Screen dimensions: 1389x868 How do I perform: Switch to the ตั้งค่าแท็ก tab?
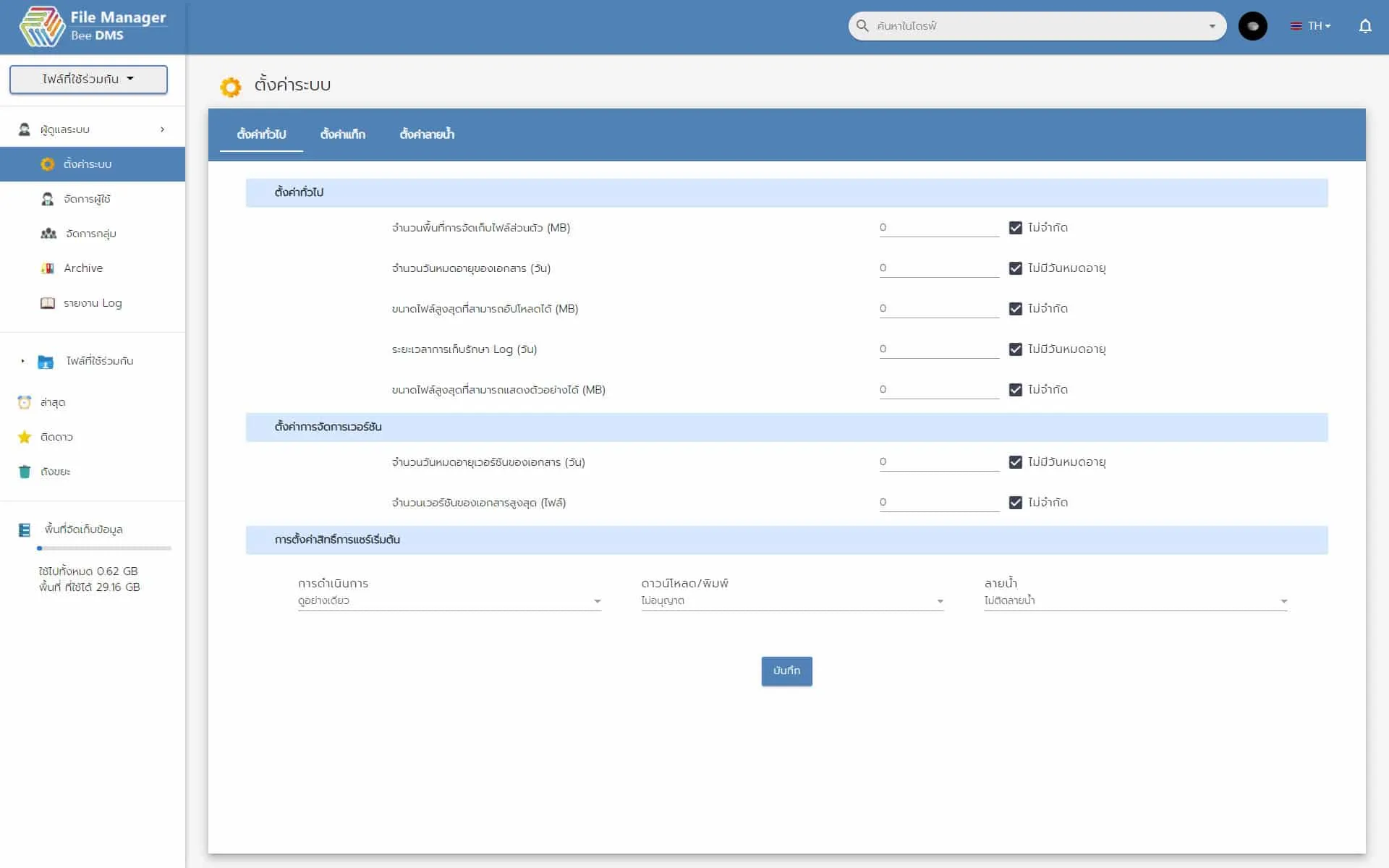point(342,135)
